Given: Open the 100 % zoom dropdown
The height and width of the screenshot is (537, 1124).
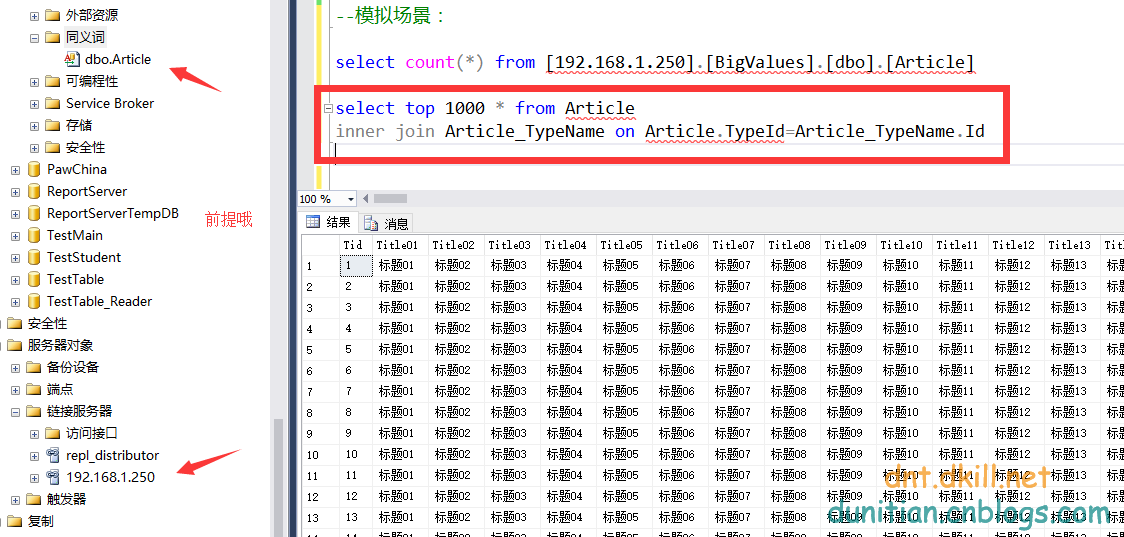Looking at the screenshot, I should (351, 199).
